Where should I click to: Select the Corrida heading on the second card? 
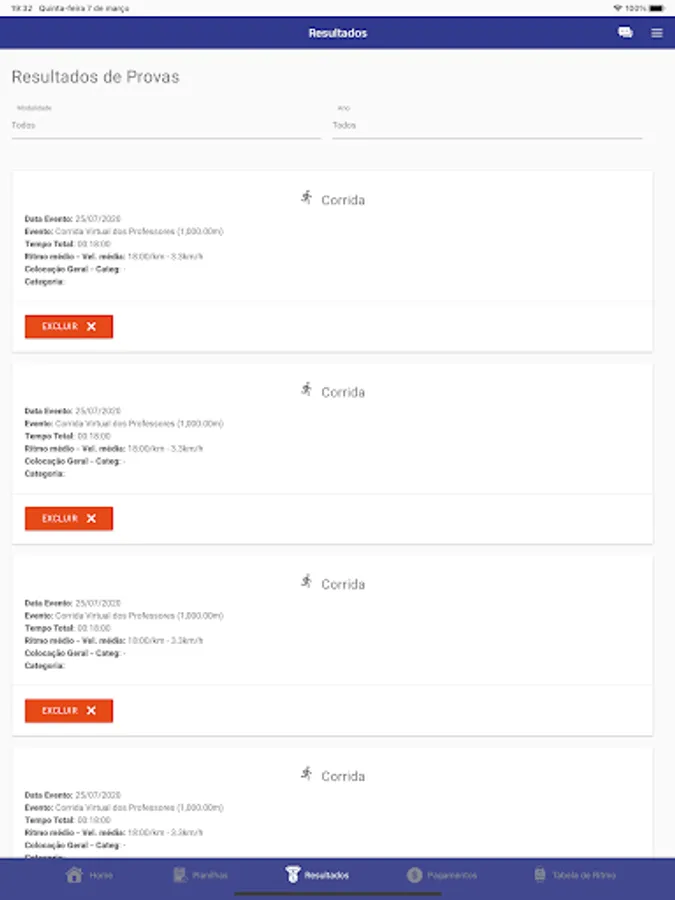tap(345, 391)
